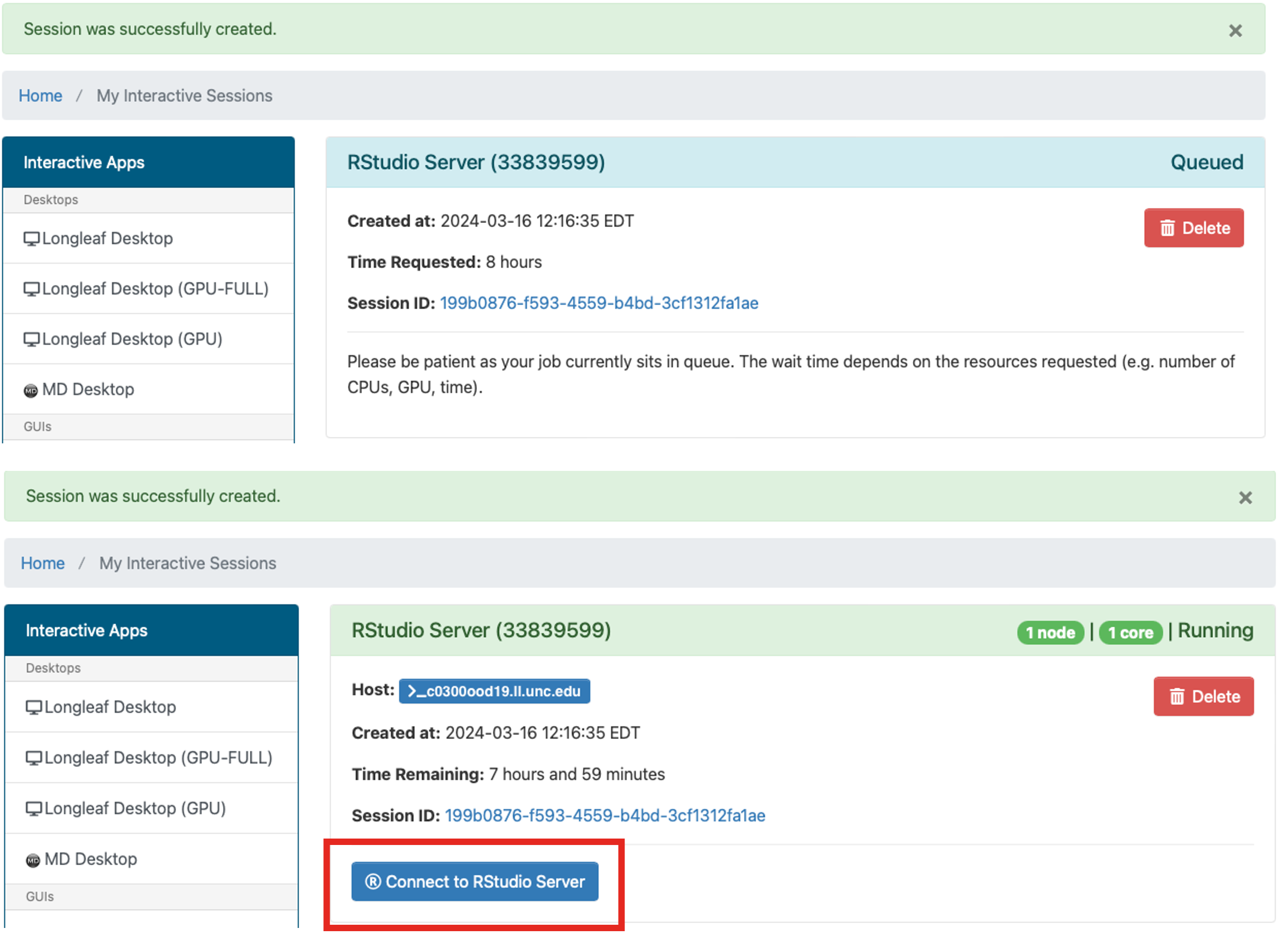Launch Longleaf Desktop from the Running page sidebar

[152, 707]
